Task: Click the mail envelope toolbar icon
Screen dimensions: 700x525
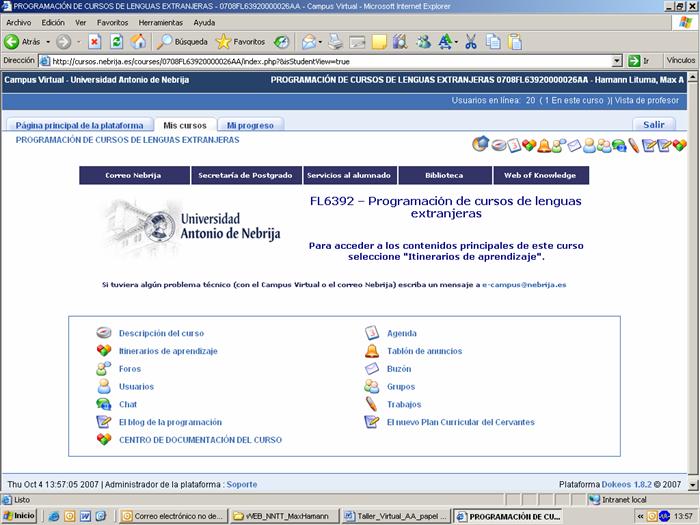Action: [x=308, y=42]
